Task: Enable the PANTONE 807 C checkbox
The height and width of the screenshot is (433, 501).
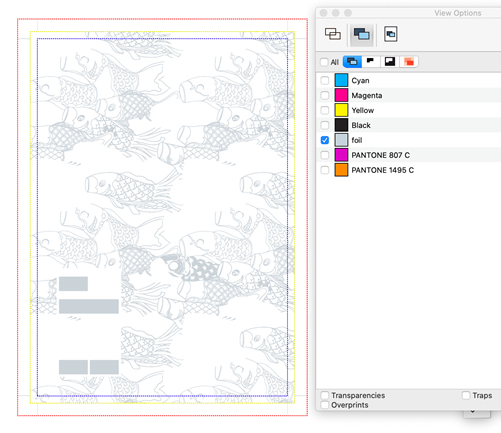Action: pos(325,155)
